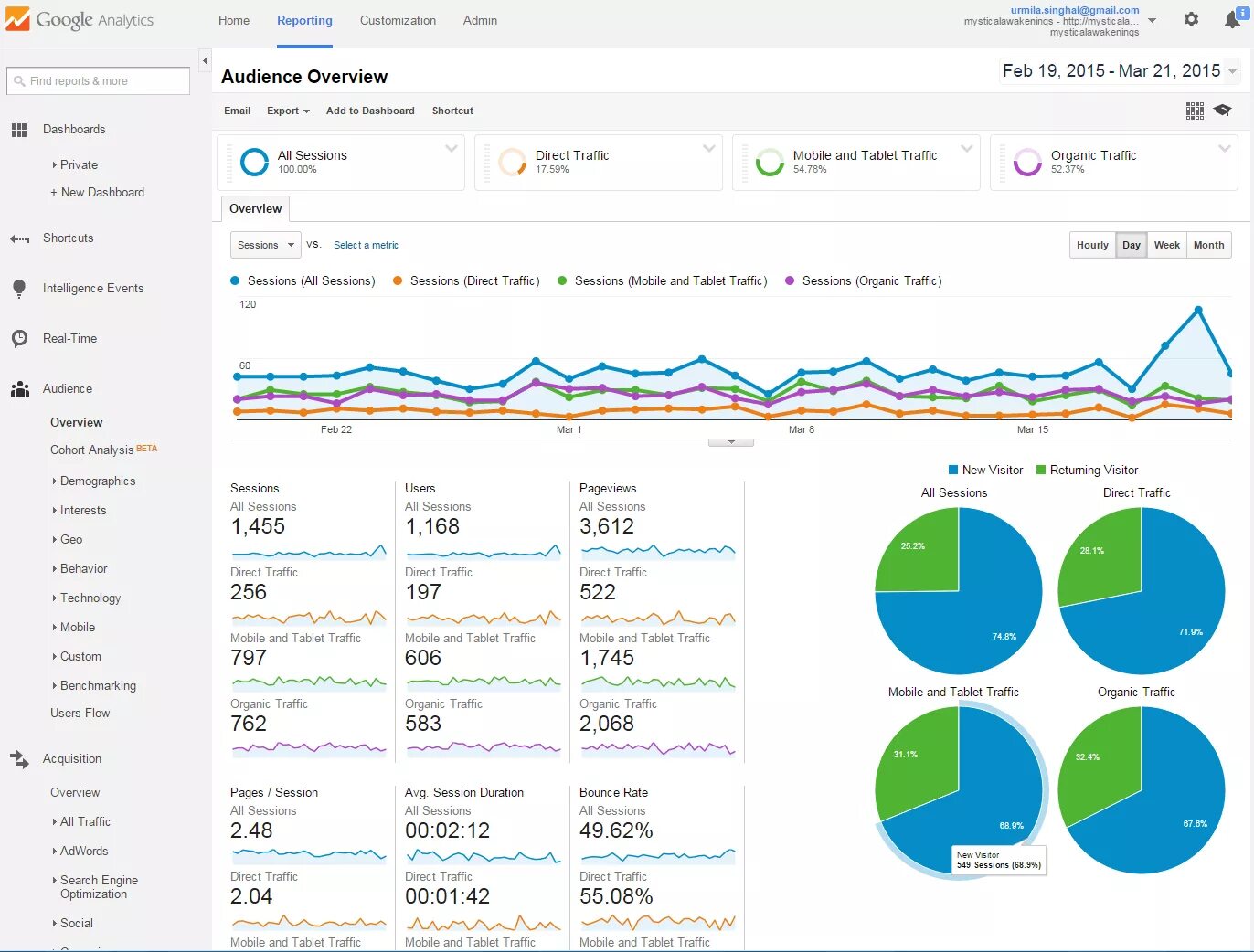The height and width of the screenshot is (952, 1254).
Task: Open the Export dropdown menu
Action: [x=288, y=111]
